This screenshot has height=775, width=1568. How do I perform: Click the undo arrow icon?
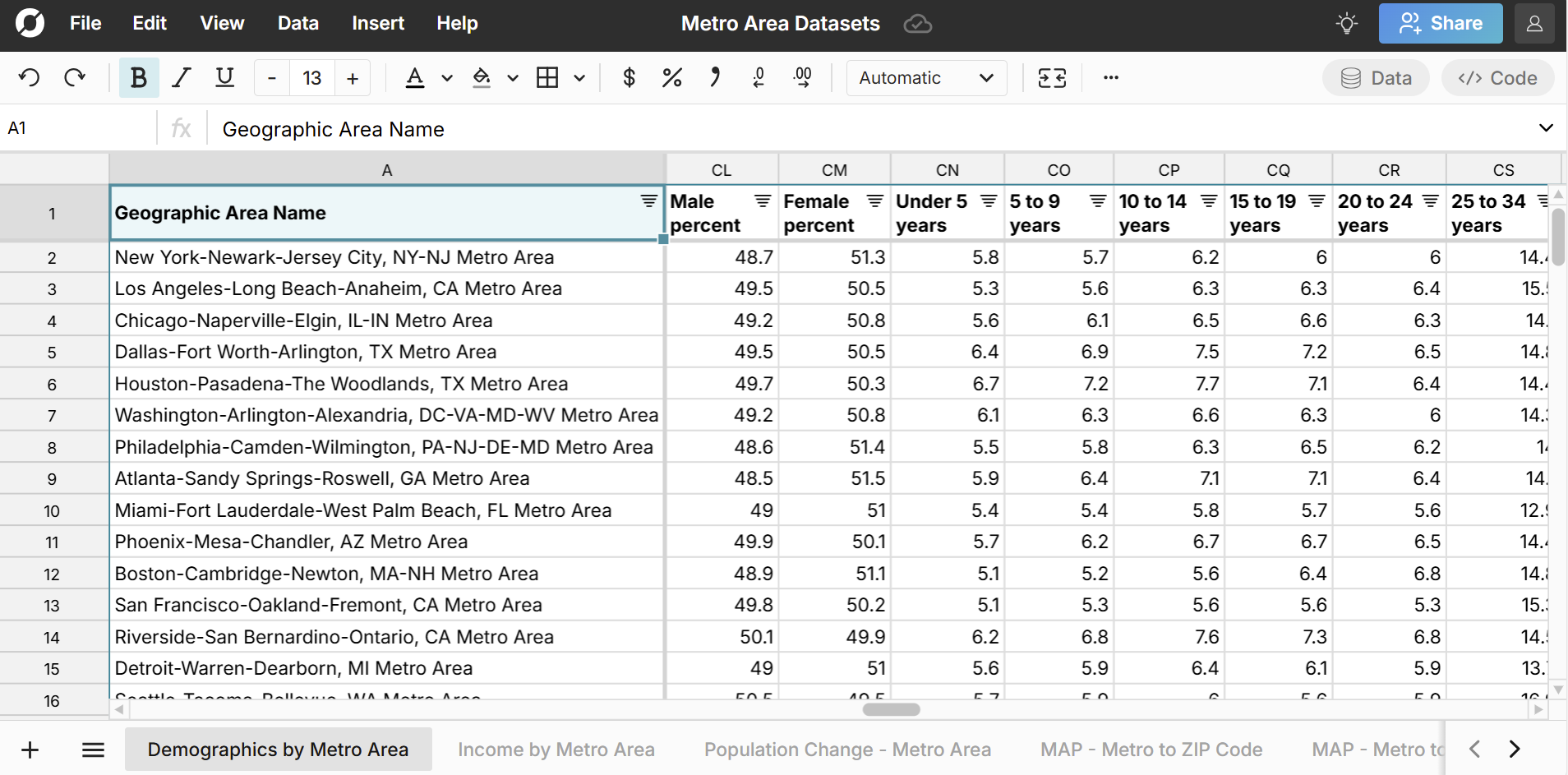(x=30, y=78)
